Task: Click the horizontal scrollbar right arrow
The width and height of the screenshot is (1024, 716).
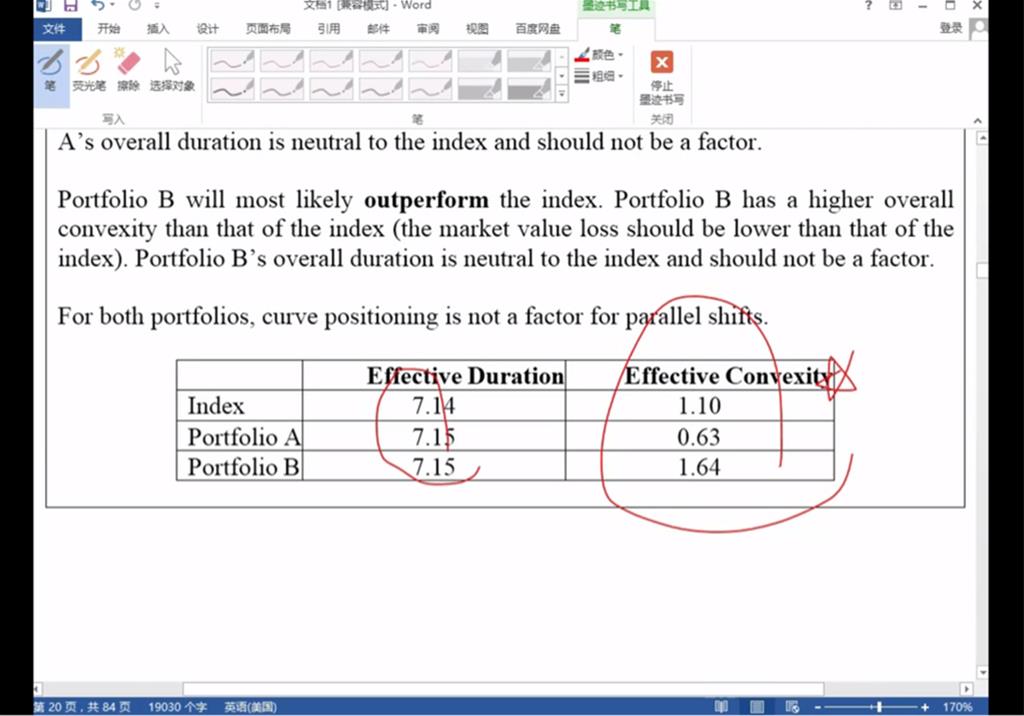Action: pos(966,689)
